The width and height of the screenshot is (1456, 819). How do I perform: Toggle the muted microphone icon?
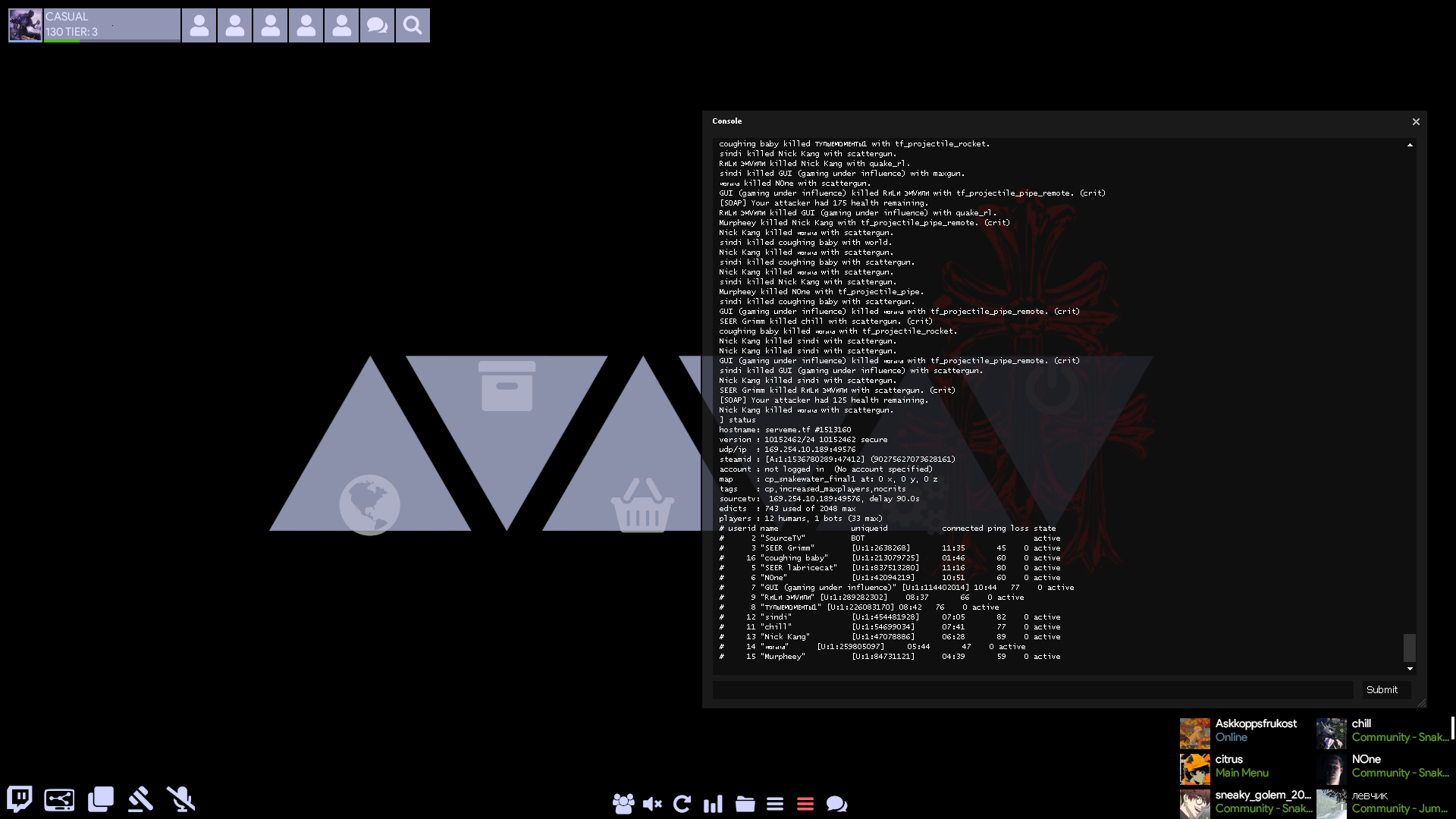pos(180,799)
